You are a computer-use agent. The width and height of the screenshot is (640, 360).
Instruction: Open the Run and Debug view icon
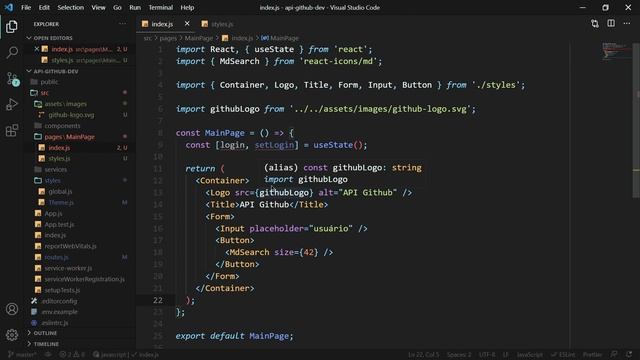(12, 104)
